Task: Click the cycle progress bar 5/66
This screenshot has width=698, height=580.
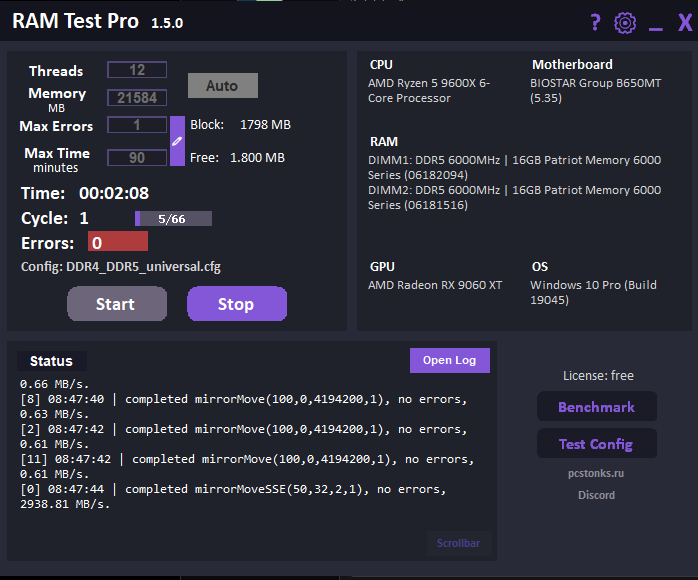Action: click(x=173, y=219)
